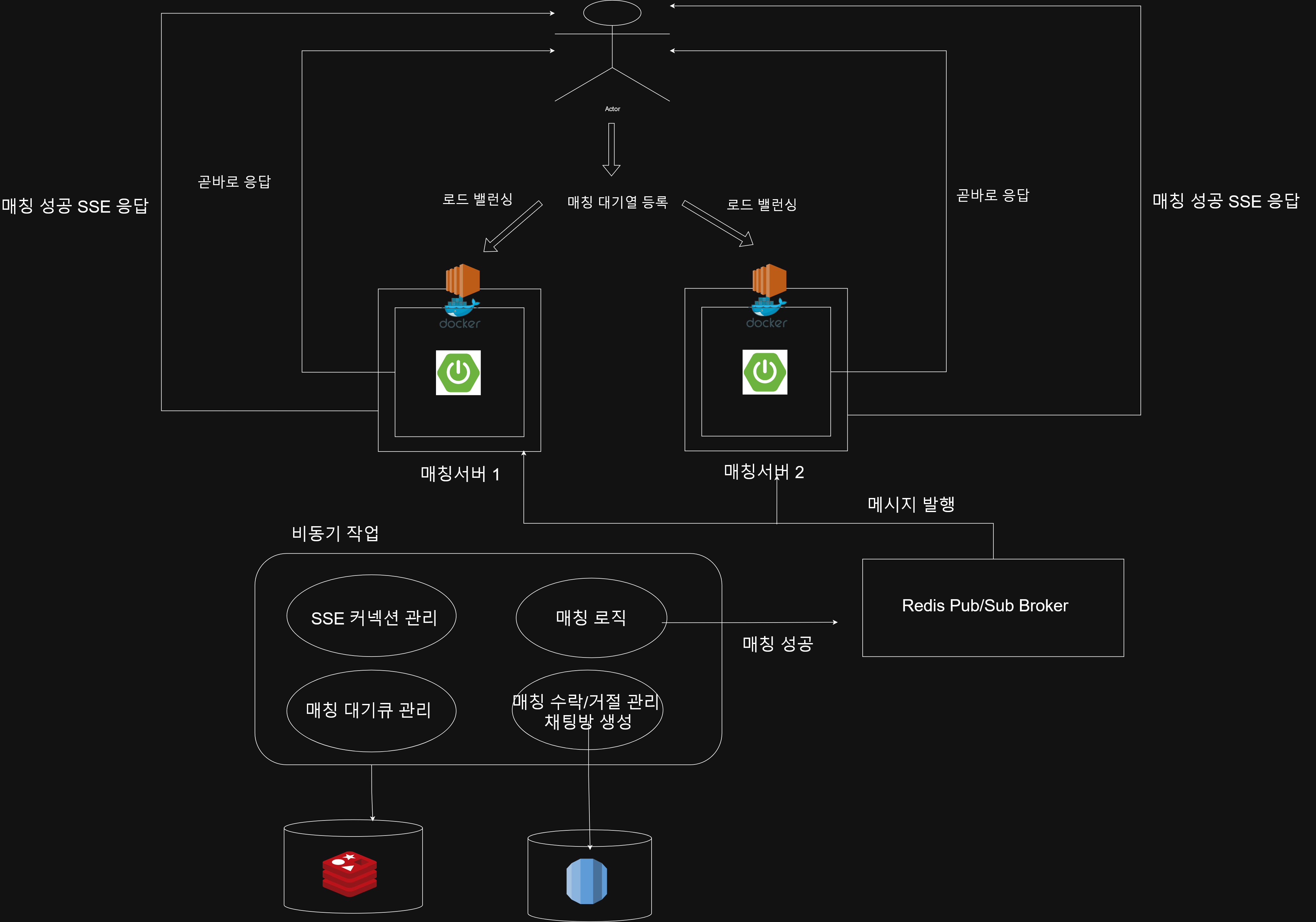Select the SSE 커넥션 관리 ellipse
The height and width of the screenshot is (922, 1316).
[x=371, y=616]
